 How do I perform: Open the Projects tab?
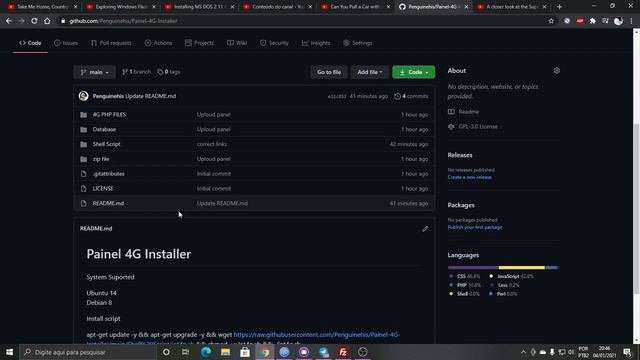point(199,43)
